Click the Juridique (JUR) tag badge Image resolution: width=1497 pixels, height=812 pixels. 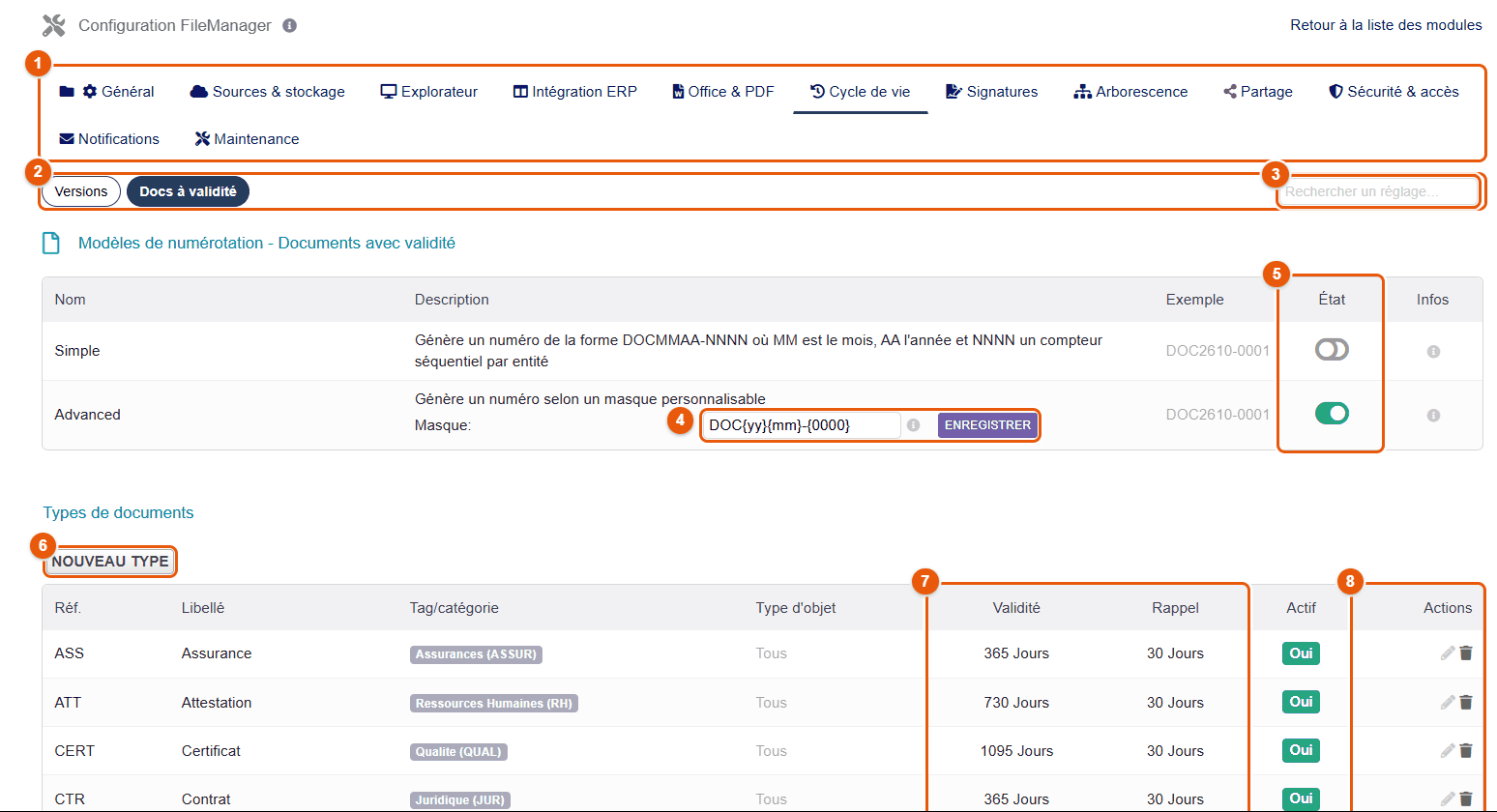[x=460, y=799]
